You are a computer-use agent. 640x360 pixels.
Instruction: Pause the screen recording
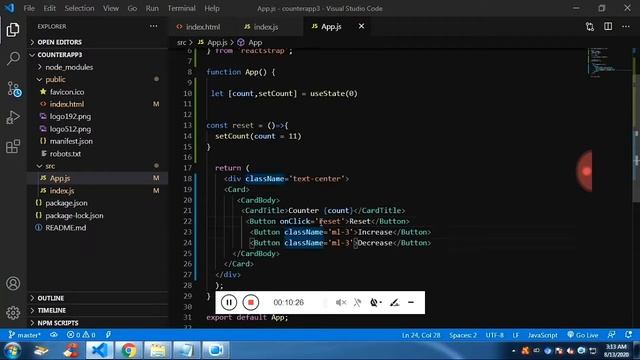pos(229,302)
